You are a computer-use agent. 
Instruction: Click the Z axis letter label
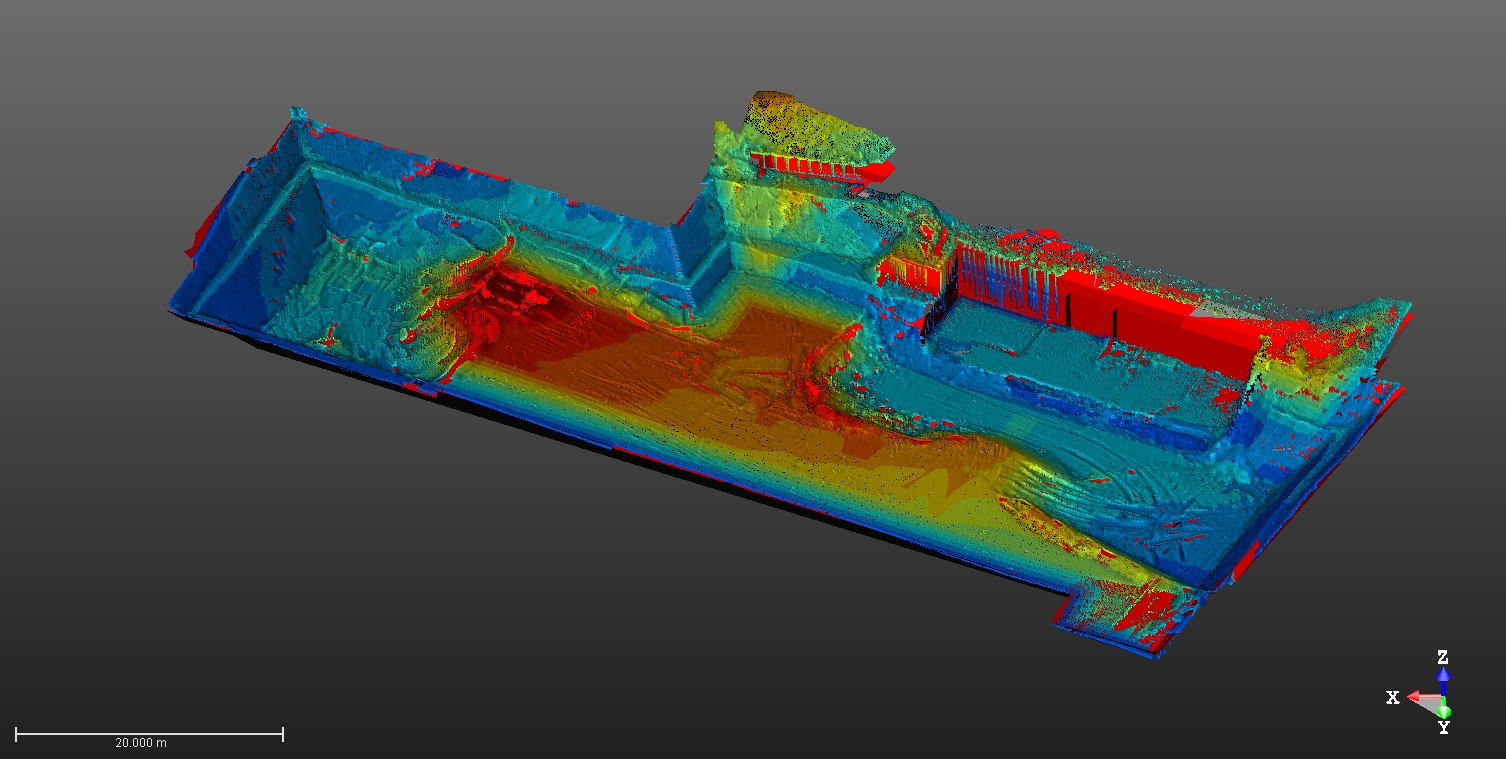tap(1443, 657)
